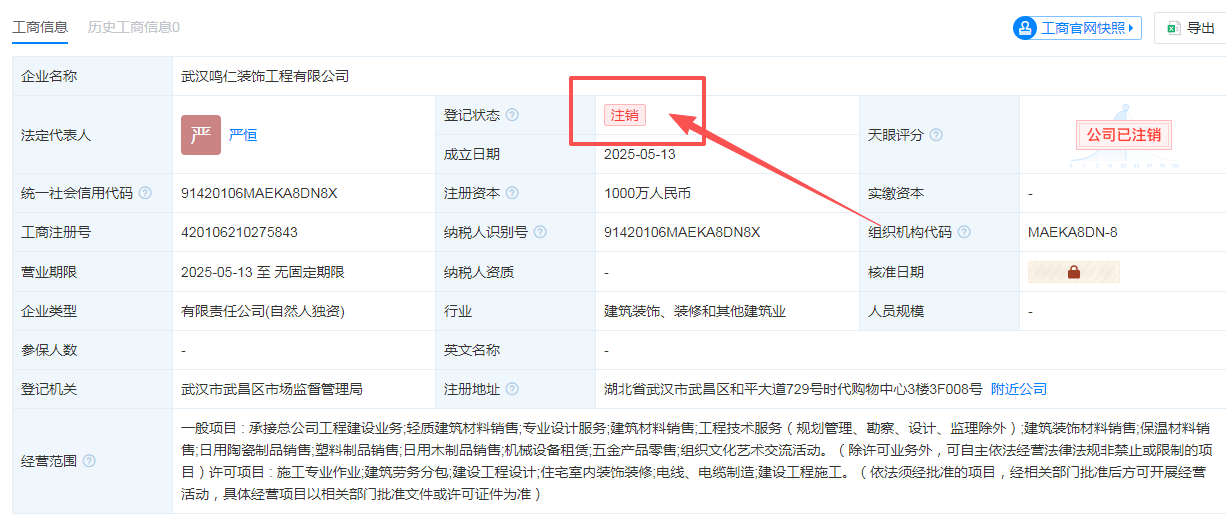Click the help icon next to 纳税人识别号
Screen dimensions: 1226x529
540,232
